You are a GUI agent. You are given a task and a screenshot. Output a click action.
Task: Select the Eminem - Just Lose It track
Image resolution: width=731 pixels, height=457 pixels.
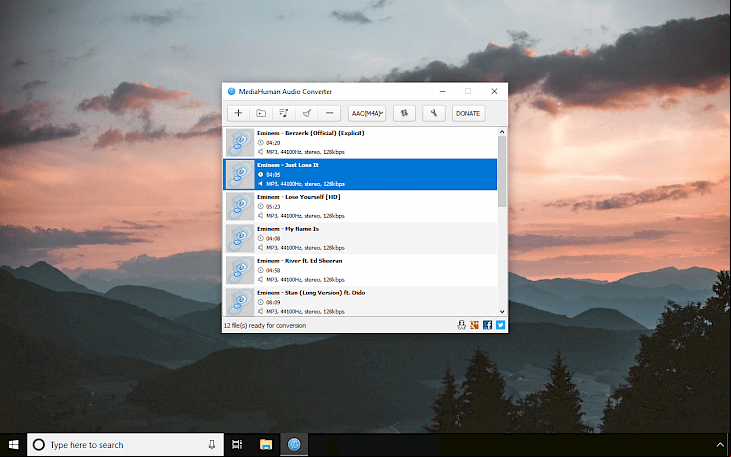tap(360, 174)
